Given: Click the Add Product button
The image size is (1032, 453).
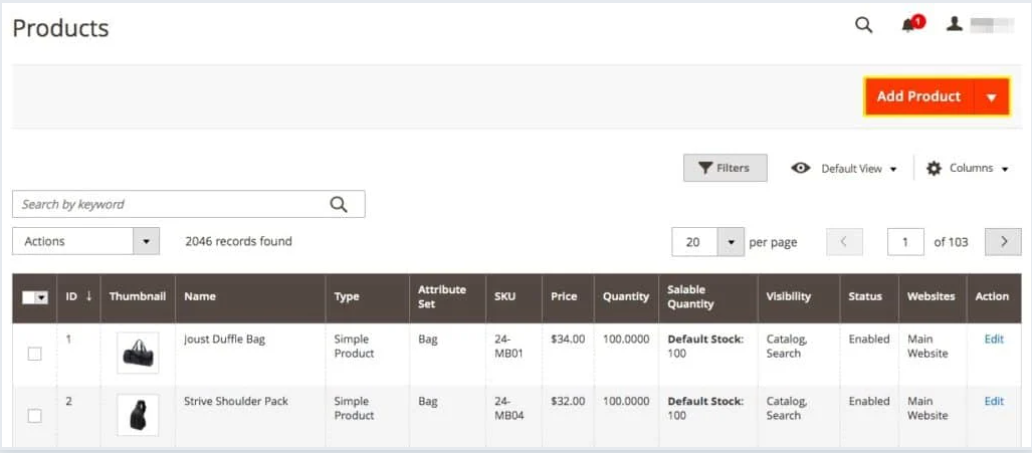Looking at the screenshot, I should pyautogui.click(x=918, y=97).
